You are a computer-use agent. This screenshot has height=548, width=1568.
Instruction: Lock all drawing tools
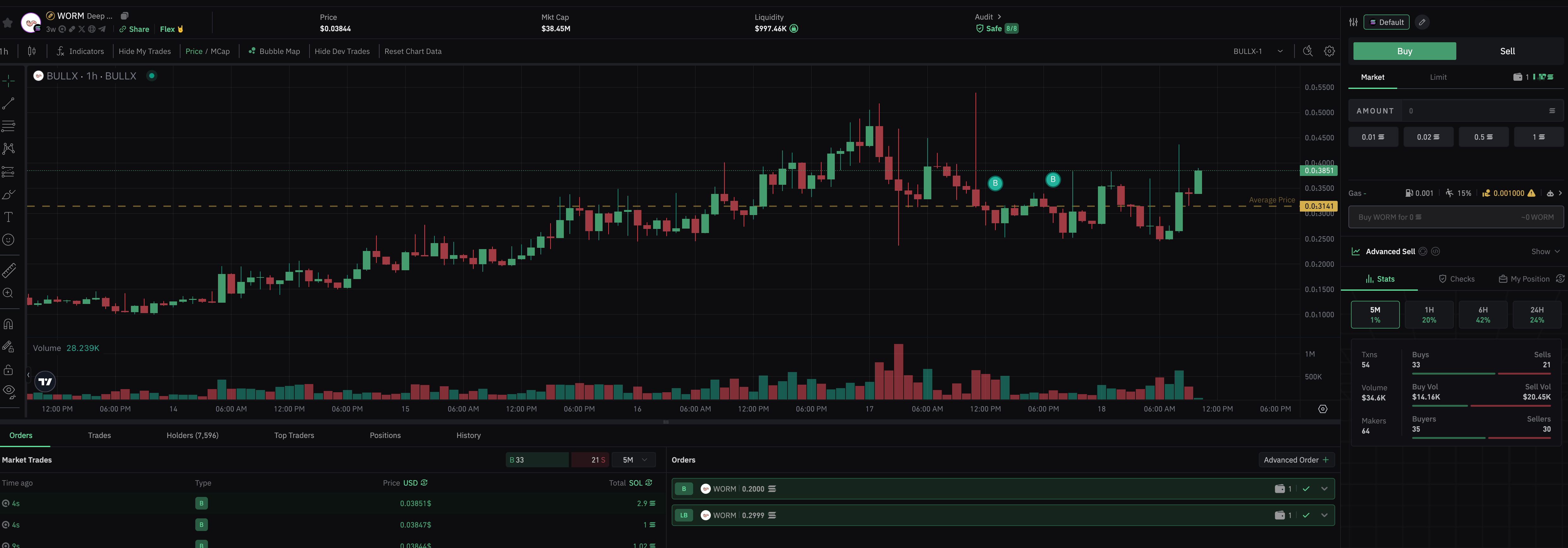(9, 369)
